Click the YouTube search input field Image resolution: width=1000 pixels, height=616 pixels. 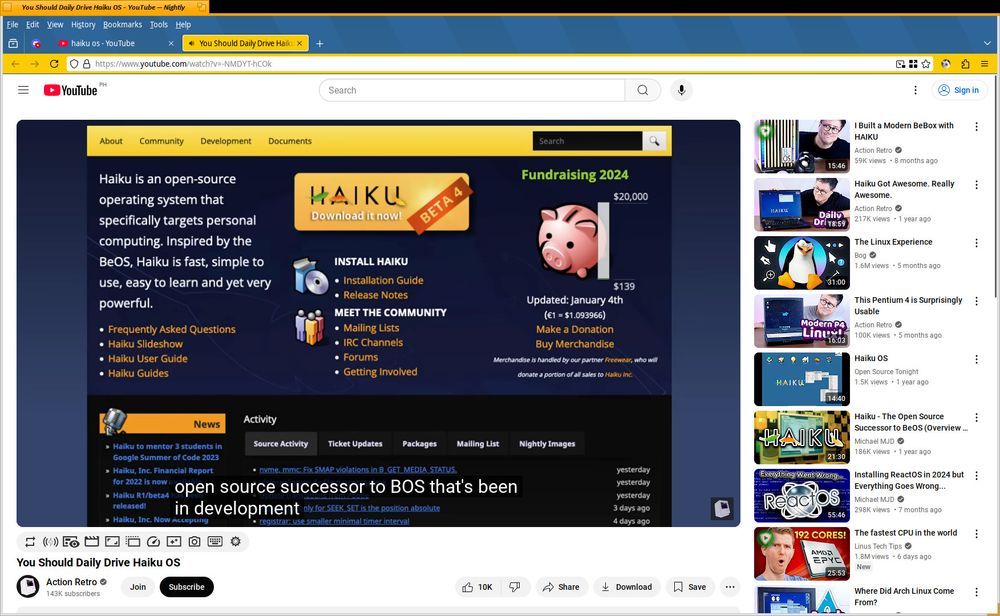[x=472, y=90]
